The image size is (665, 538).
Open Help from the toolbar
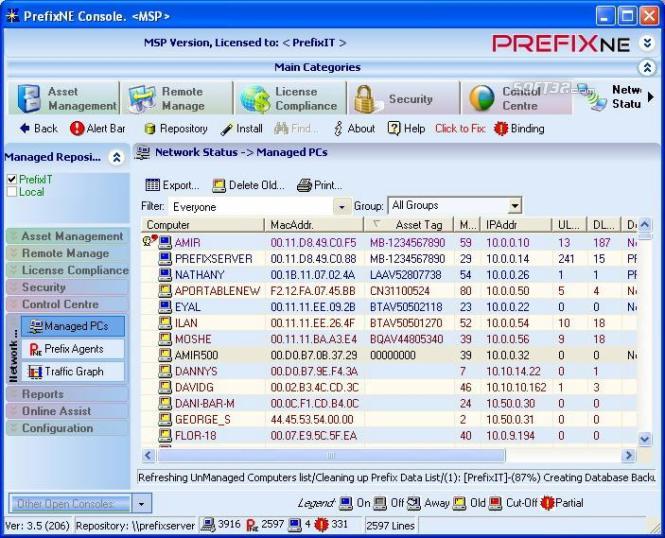coord(406,128)
